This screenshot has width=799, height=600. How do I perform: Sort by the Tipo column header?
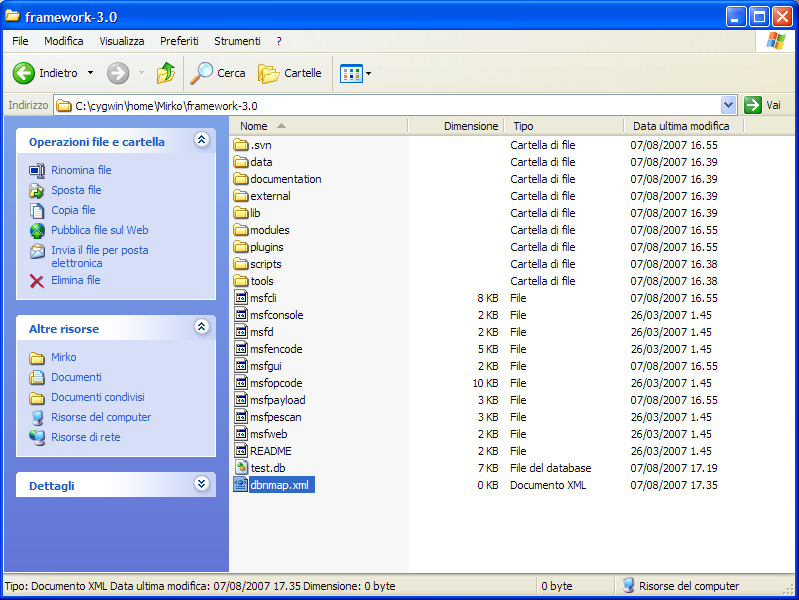[x=564, y=126]
